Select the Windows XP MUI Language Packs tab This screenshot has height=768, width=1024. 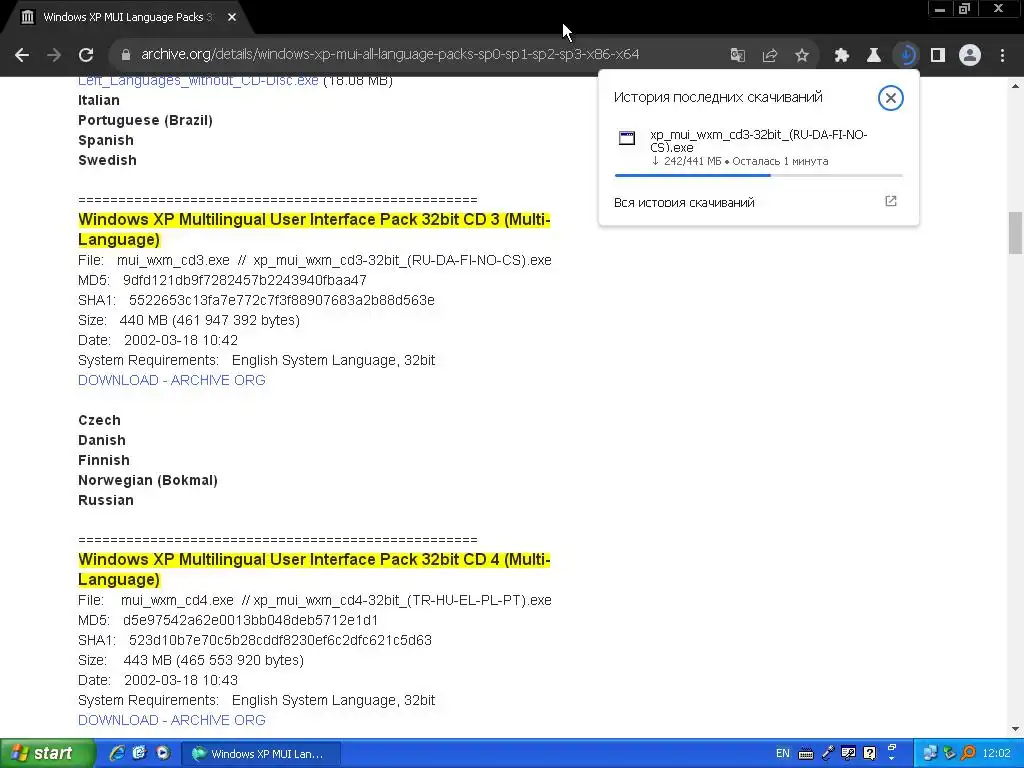point(127,17)
